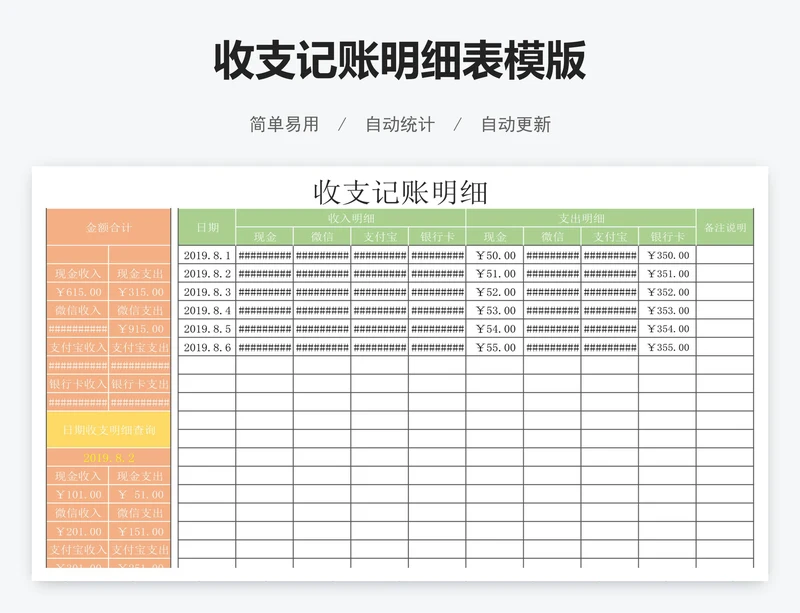The image size is (800, 613).
Task: Click the 日期 column header
Action: click(207, 227)
